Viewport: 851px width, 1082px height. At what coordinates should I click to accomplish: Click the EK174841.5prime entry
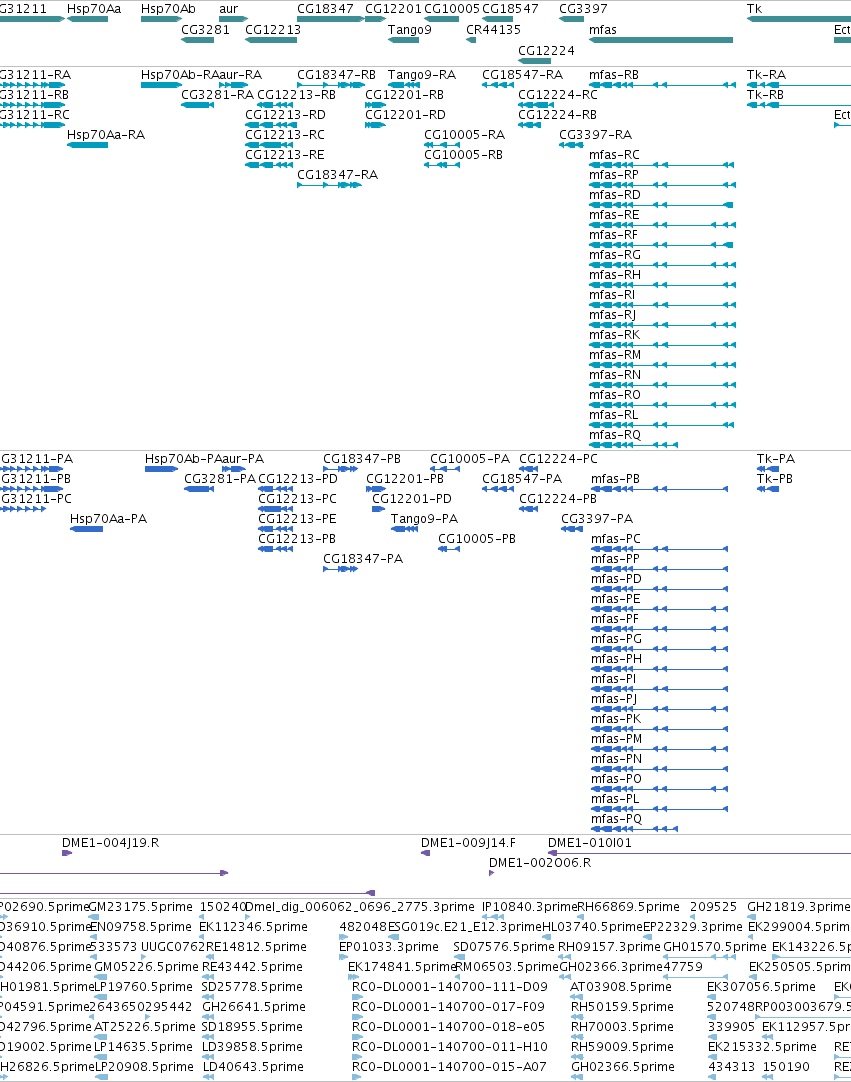[x=402, y=967]
